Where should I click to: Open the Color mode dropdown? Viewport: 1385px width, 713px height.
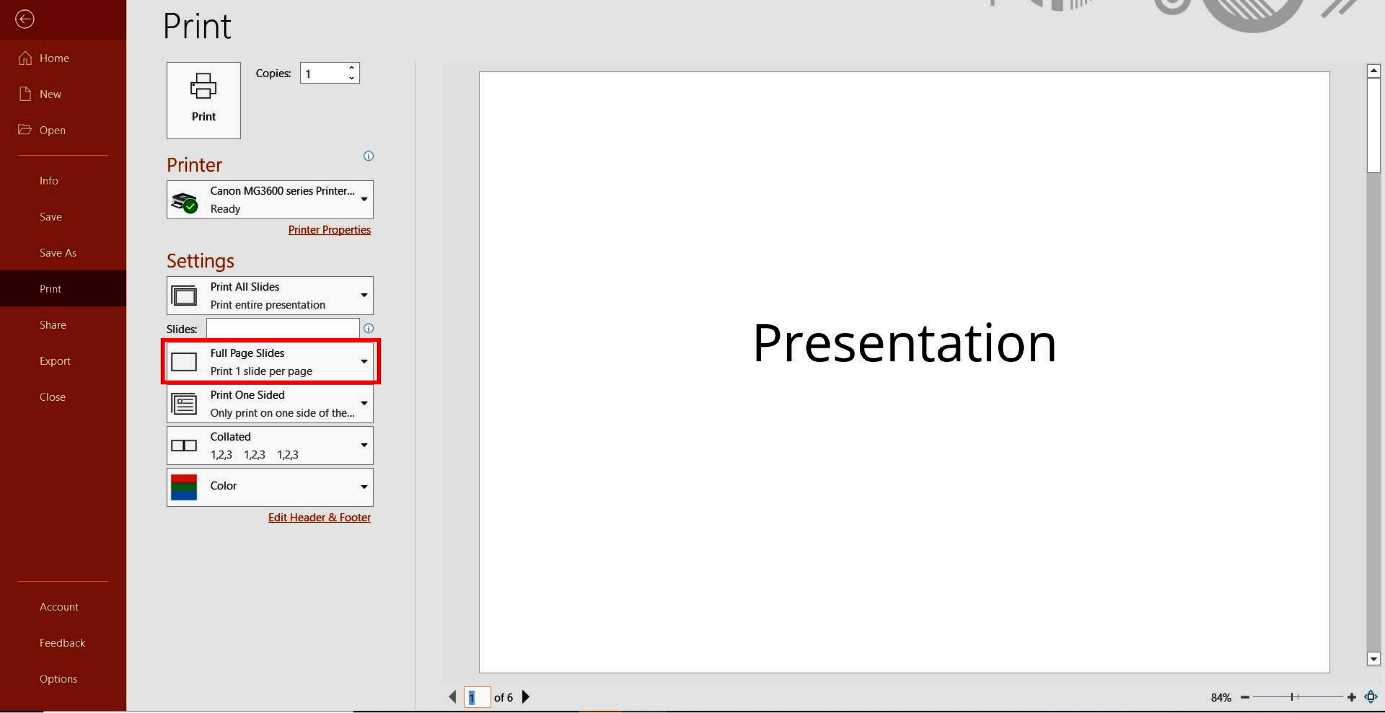point(362,486)
